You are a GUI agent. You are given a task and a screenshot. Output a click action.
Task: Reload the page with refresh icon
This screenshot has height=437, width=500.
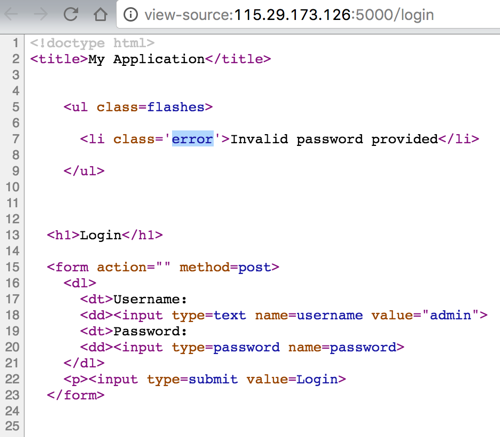click(71, 14)
